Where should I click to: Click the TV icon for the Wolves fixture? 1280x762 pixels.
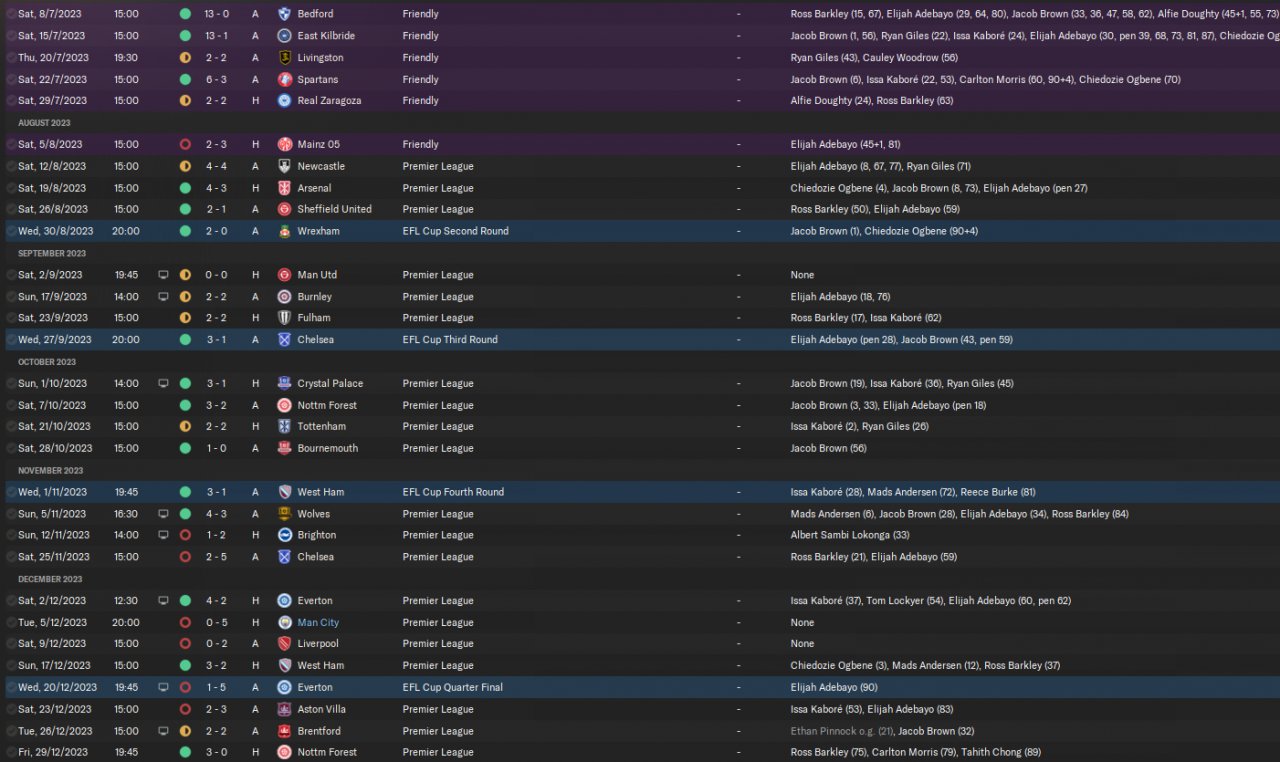pos(163,514)
